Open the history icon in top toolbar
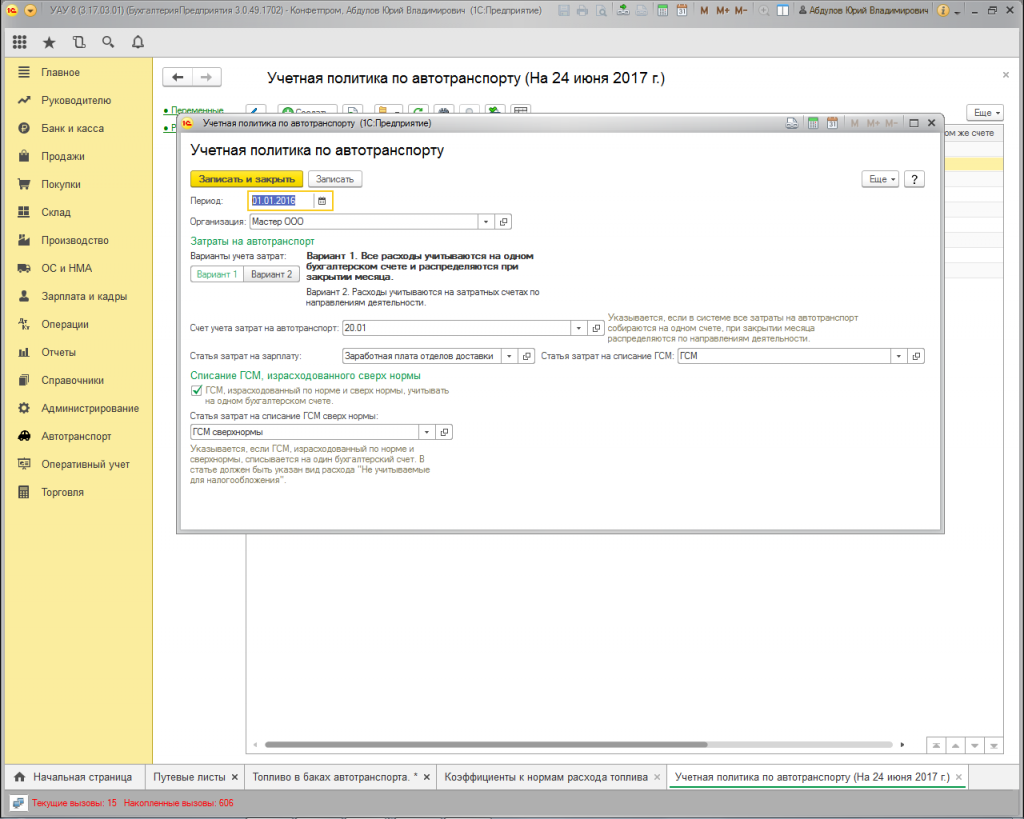 [79, 42]
